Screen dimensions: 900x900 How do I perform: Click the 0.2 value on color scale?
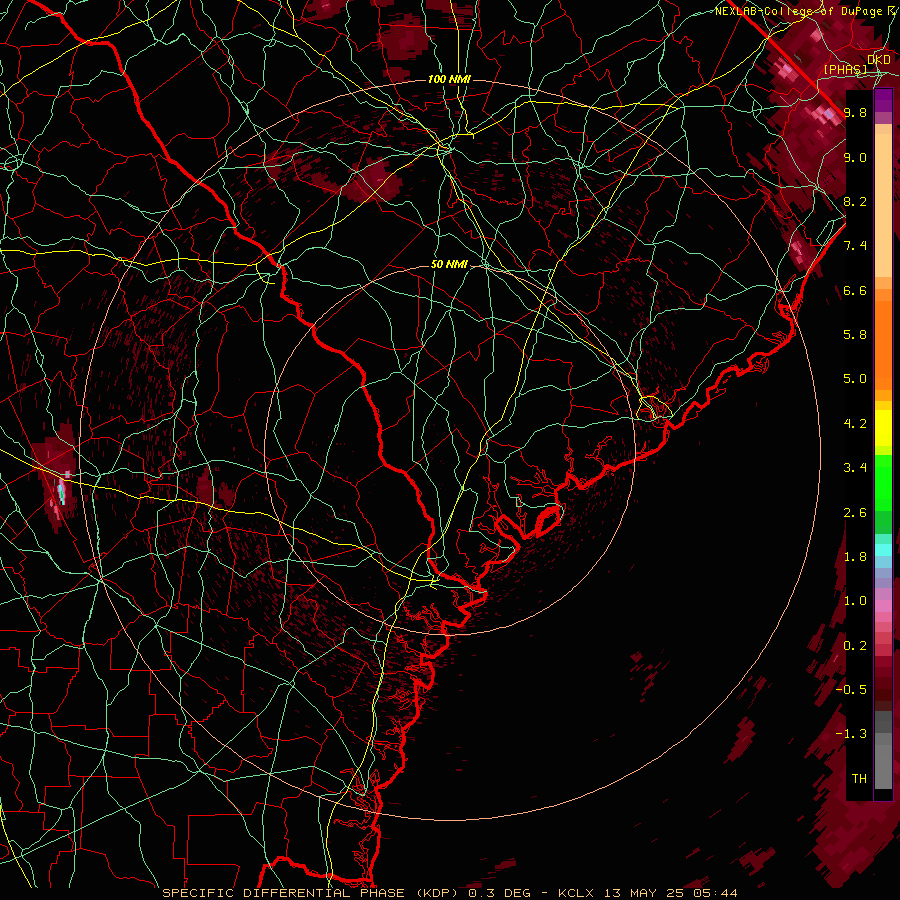coord(855,646)
